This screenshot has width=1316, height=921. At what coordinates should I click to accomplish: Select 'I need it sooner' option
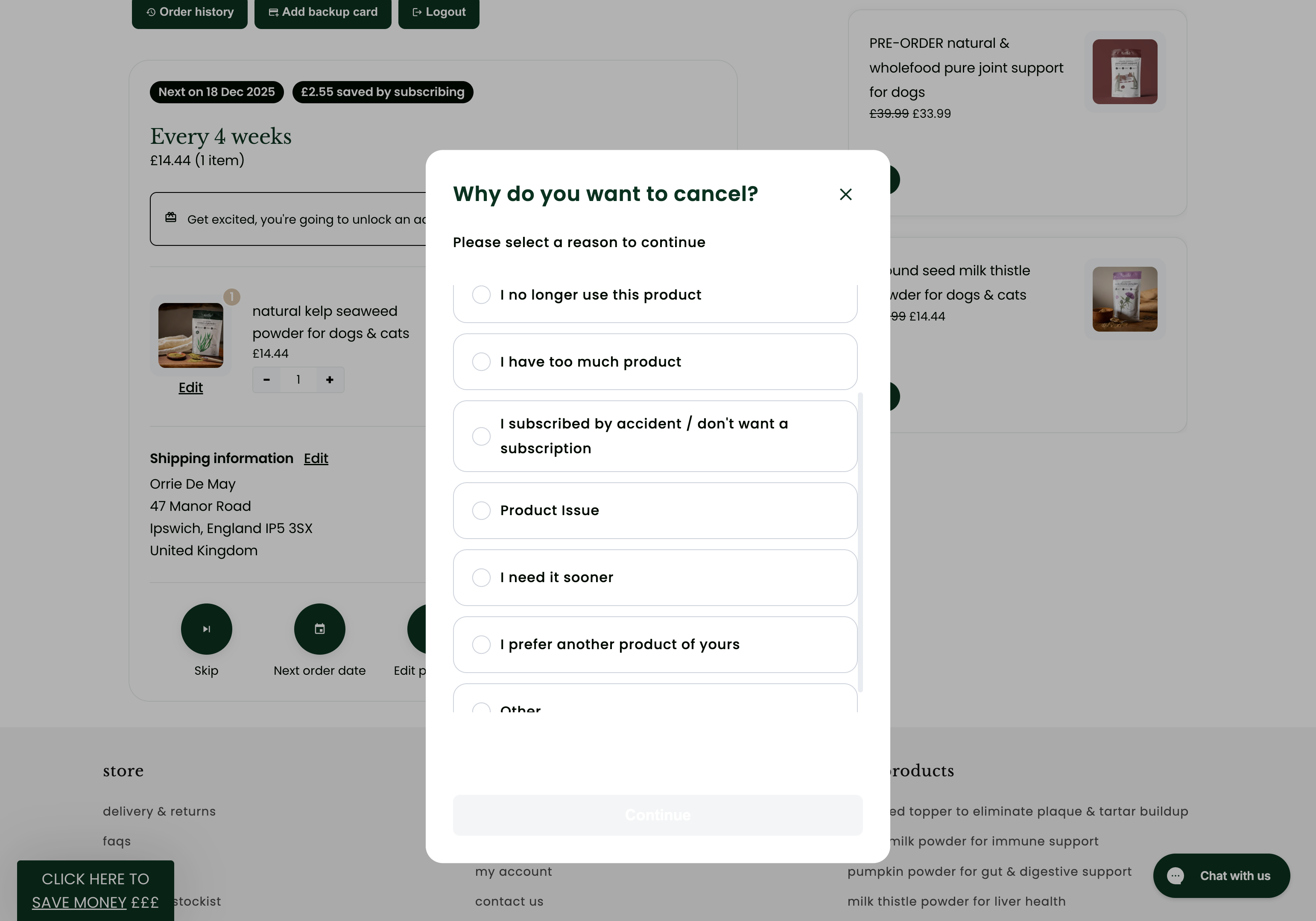(655, 577)
